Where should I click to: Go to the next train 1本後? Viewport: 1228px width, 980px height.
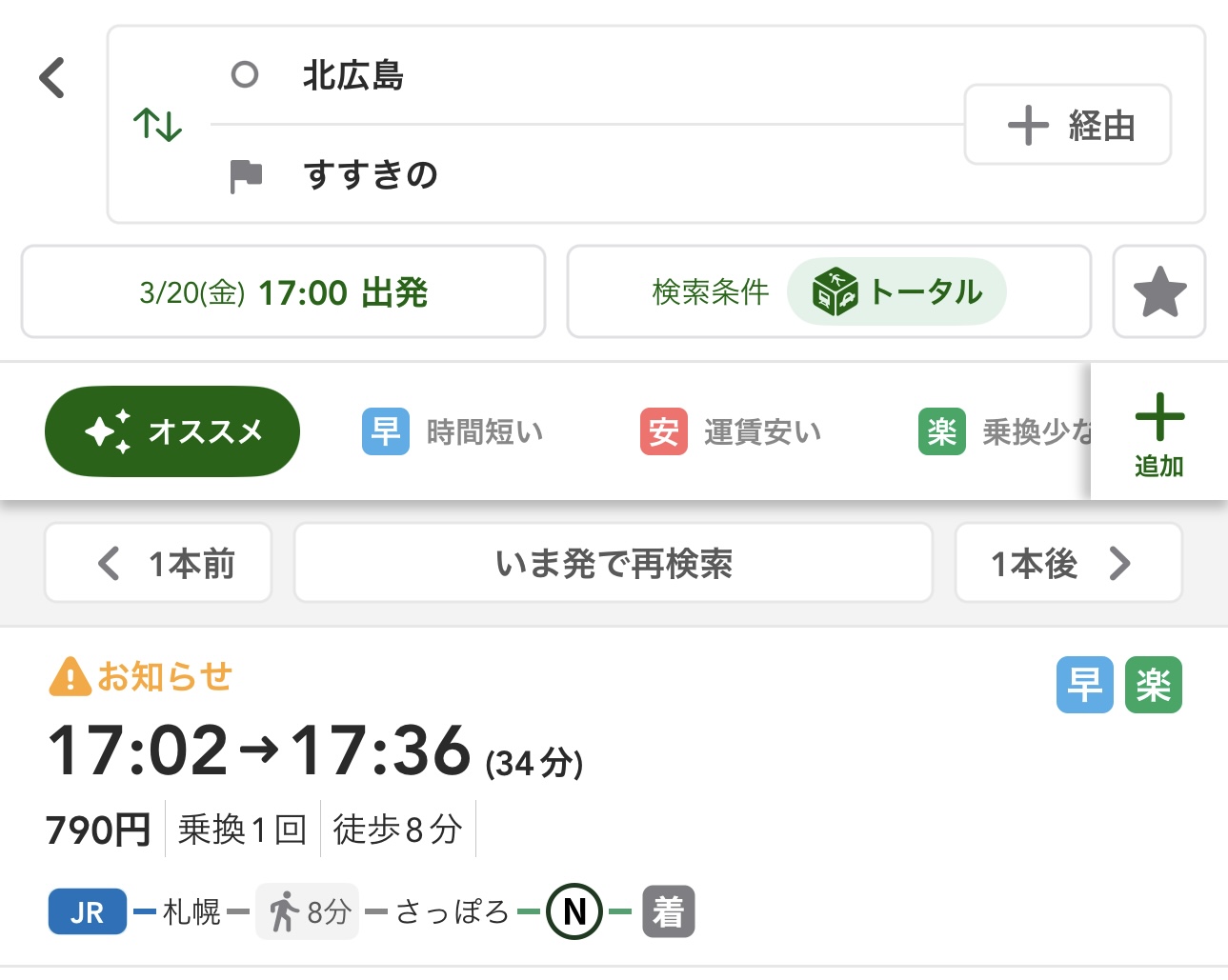[1068, 563]
